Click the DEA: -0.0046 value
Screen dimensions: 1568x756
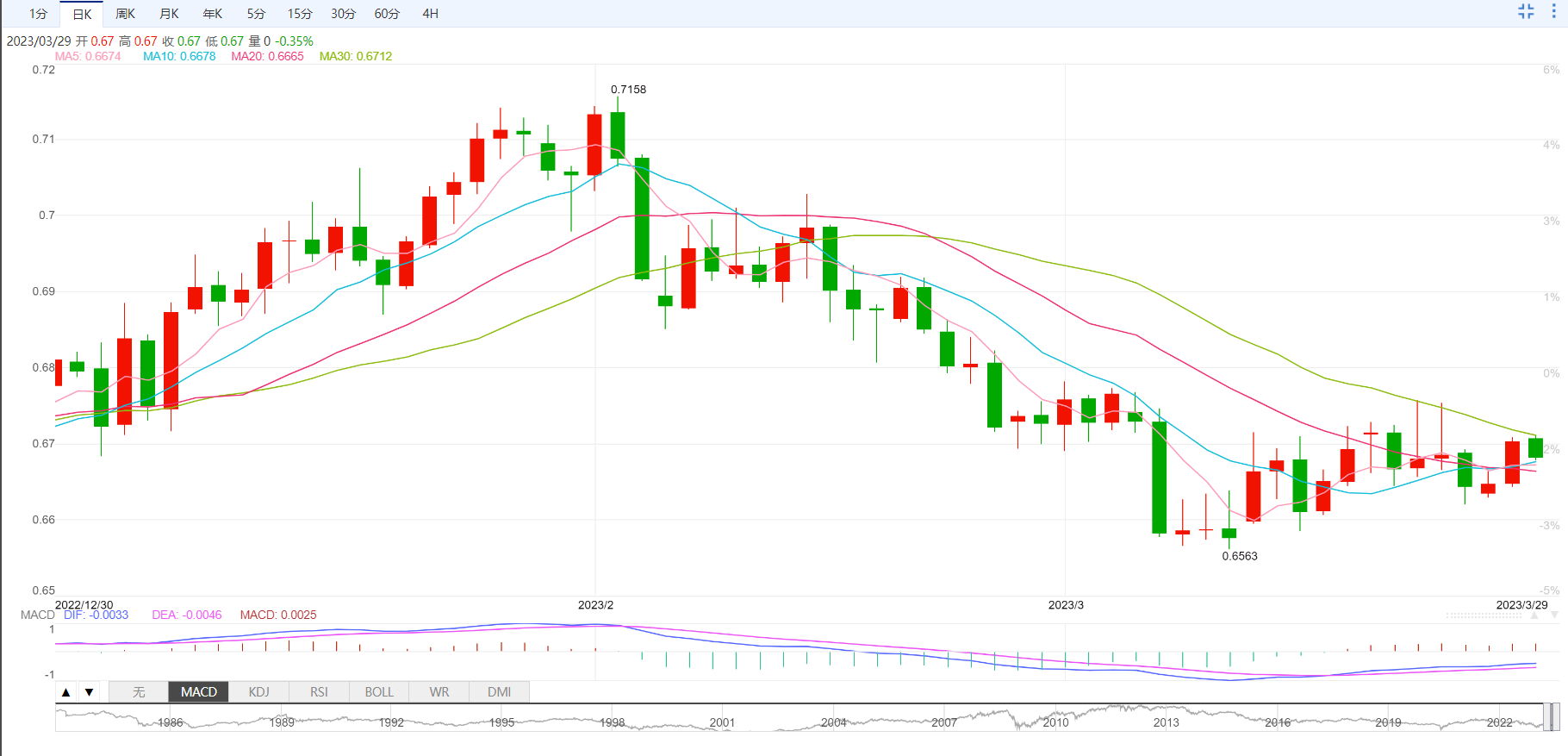point(187,615)
